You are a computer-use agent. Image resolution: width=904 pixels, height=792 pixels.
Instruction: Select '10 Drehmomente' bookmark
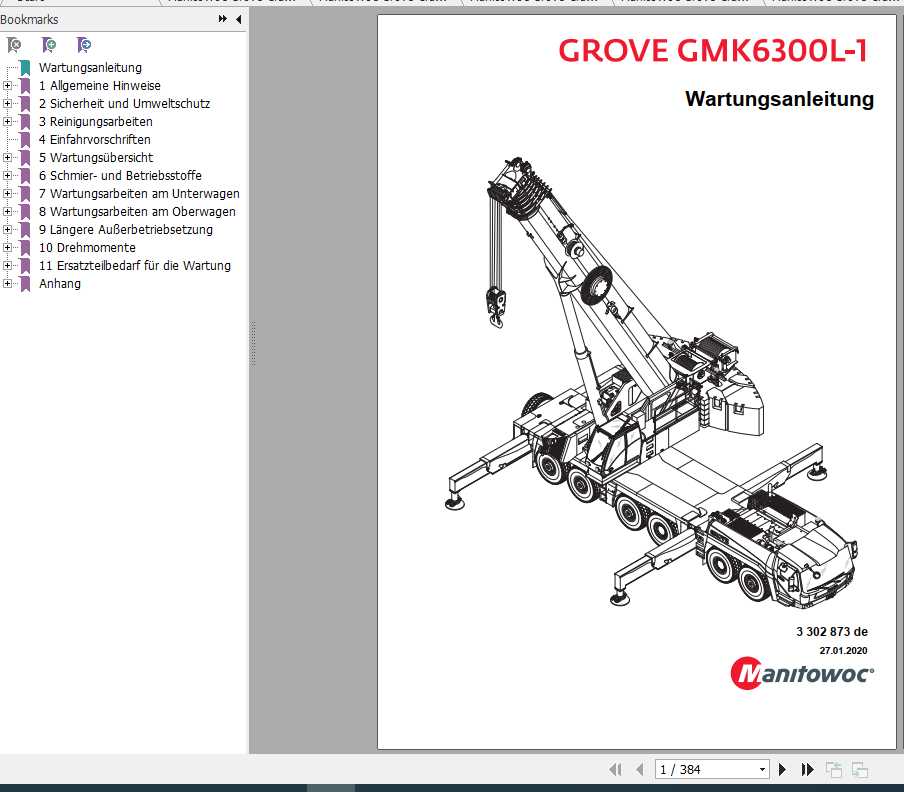pyautogui.click(x=87, y=247)
